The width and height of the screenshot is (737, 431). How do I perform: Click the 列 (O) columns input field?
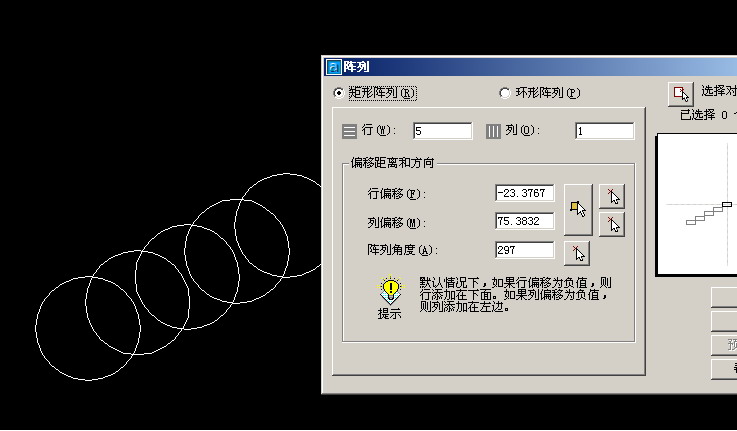click(604, 131)
